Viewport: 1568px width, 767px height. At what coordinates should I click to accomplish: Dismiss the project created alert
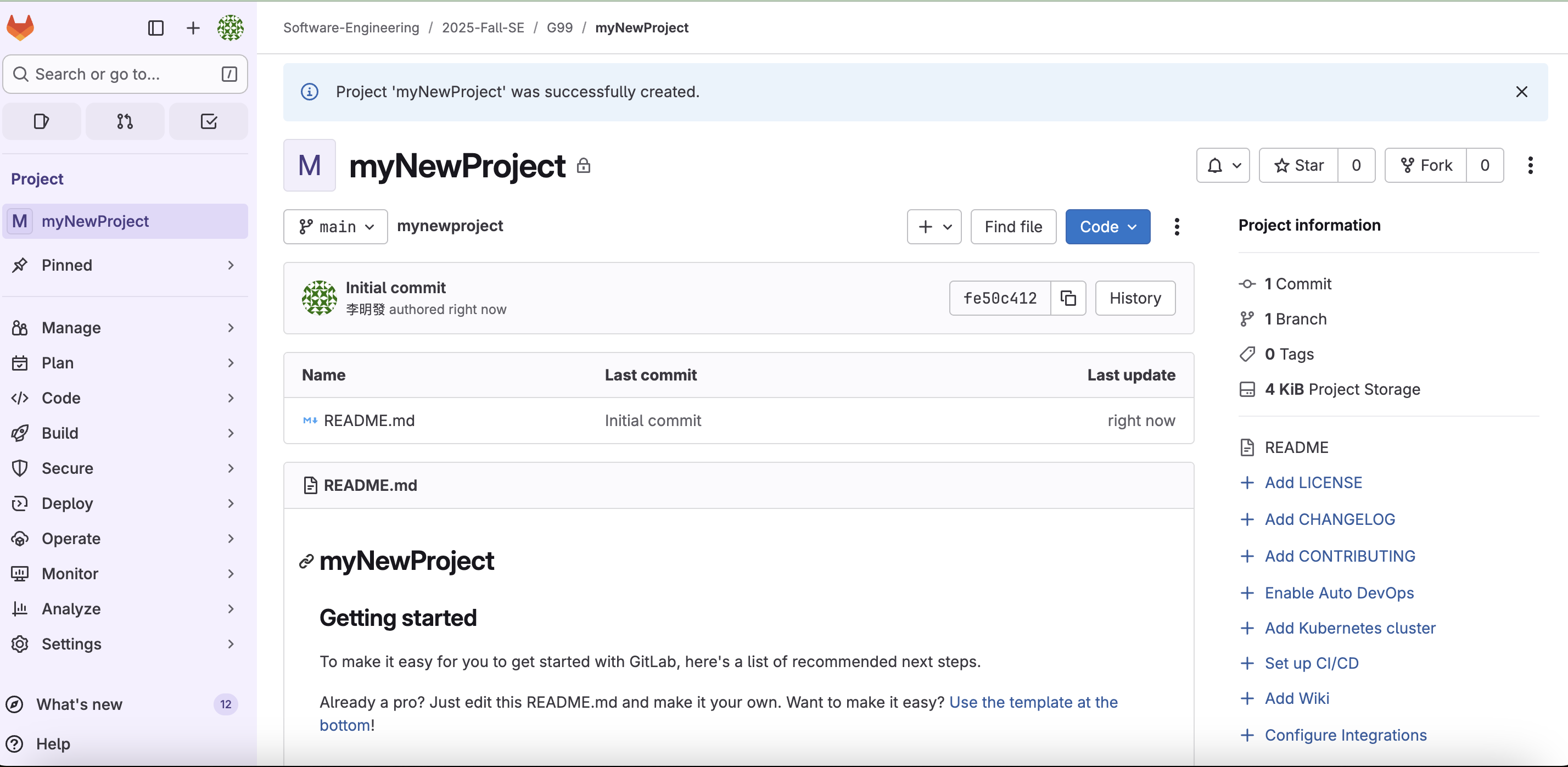[x=1521, y=92]
